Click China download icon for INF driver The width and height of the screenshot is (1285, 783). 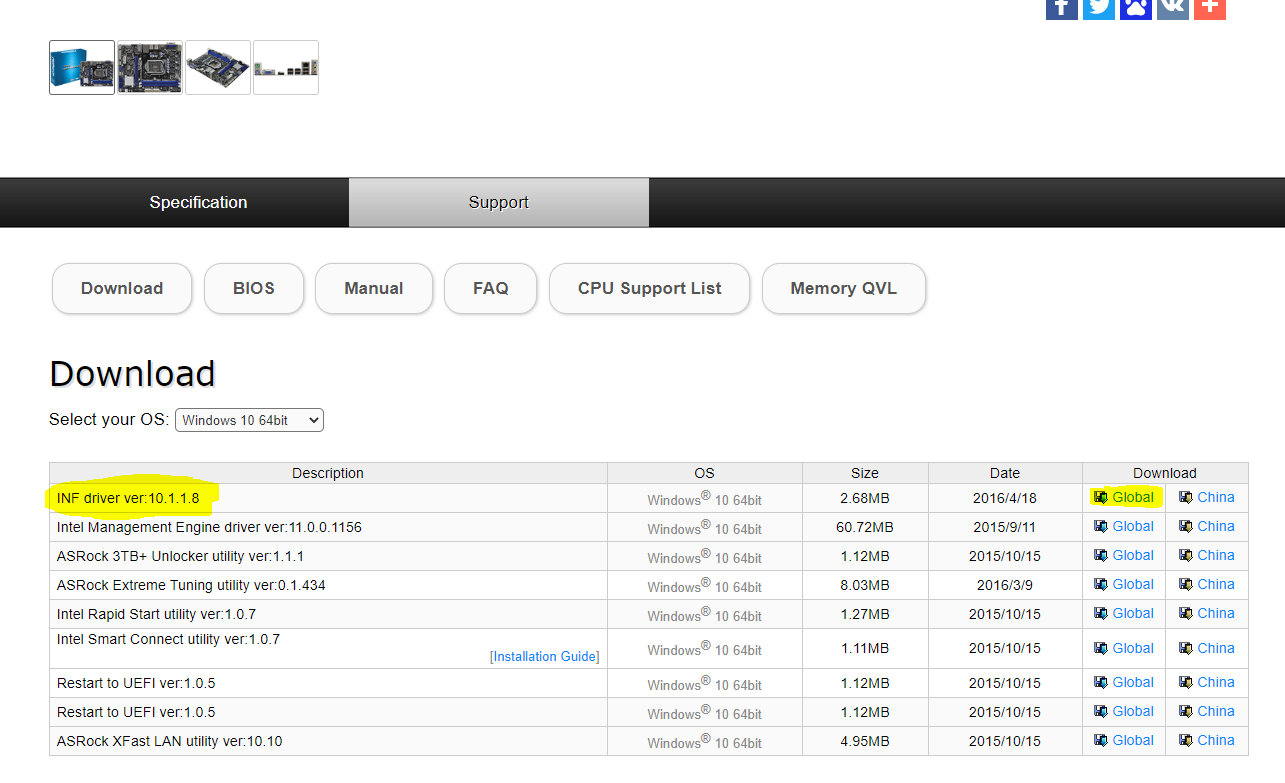point(1186,497)
